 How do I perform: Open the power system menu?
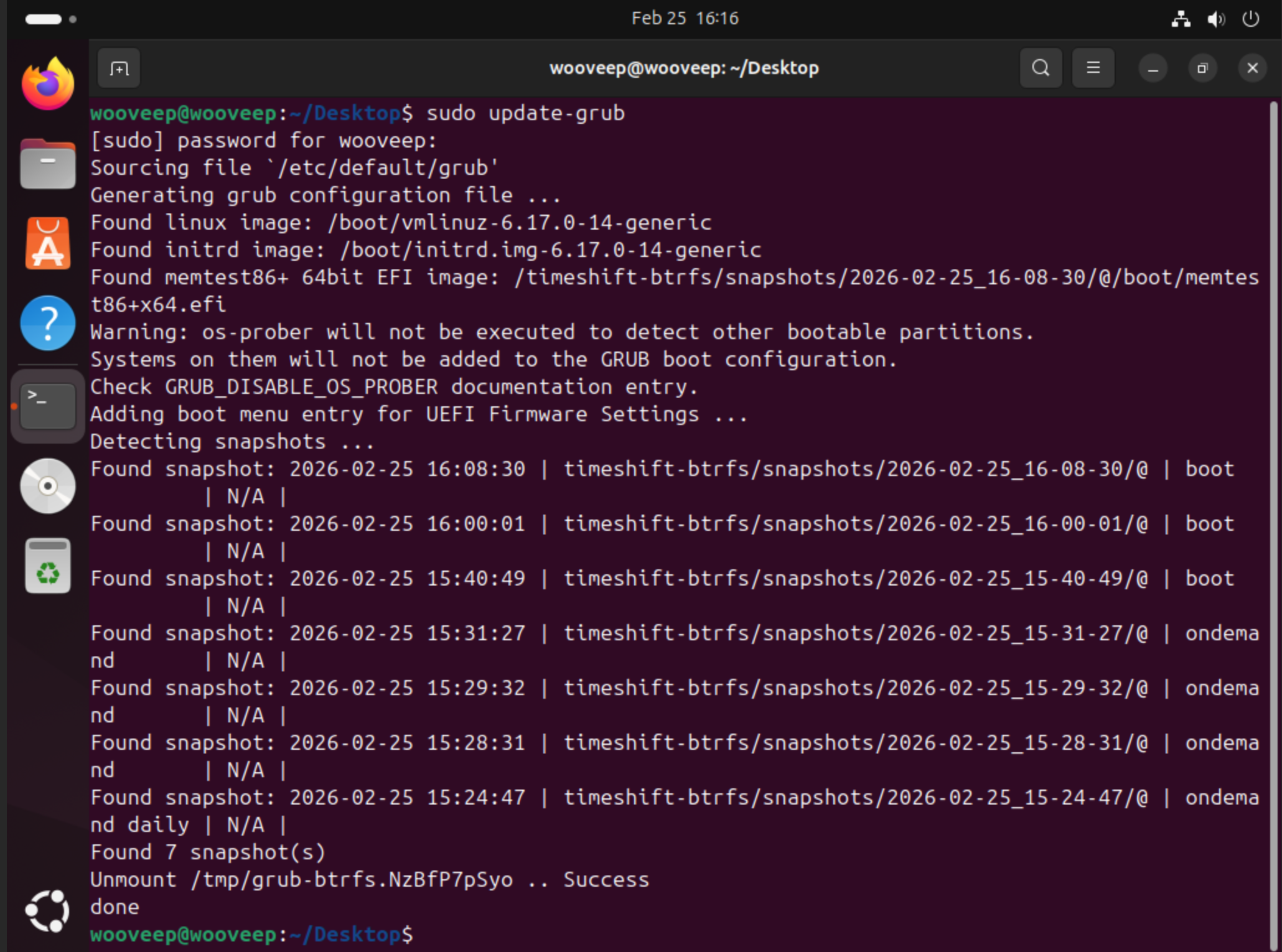[x=1251, y=19]
